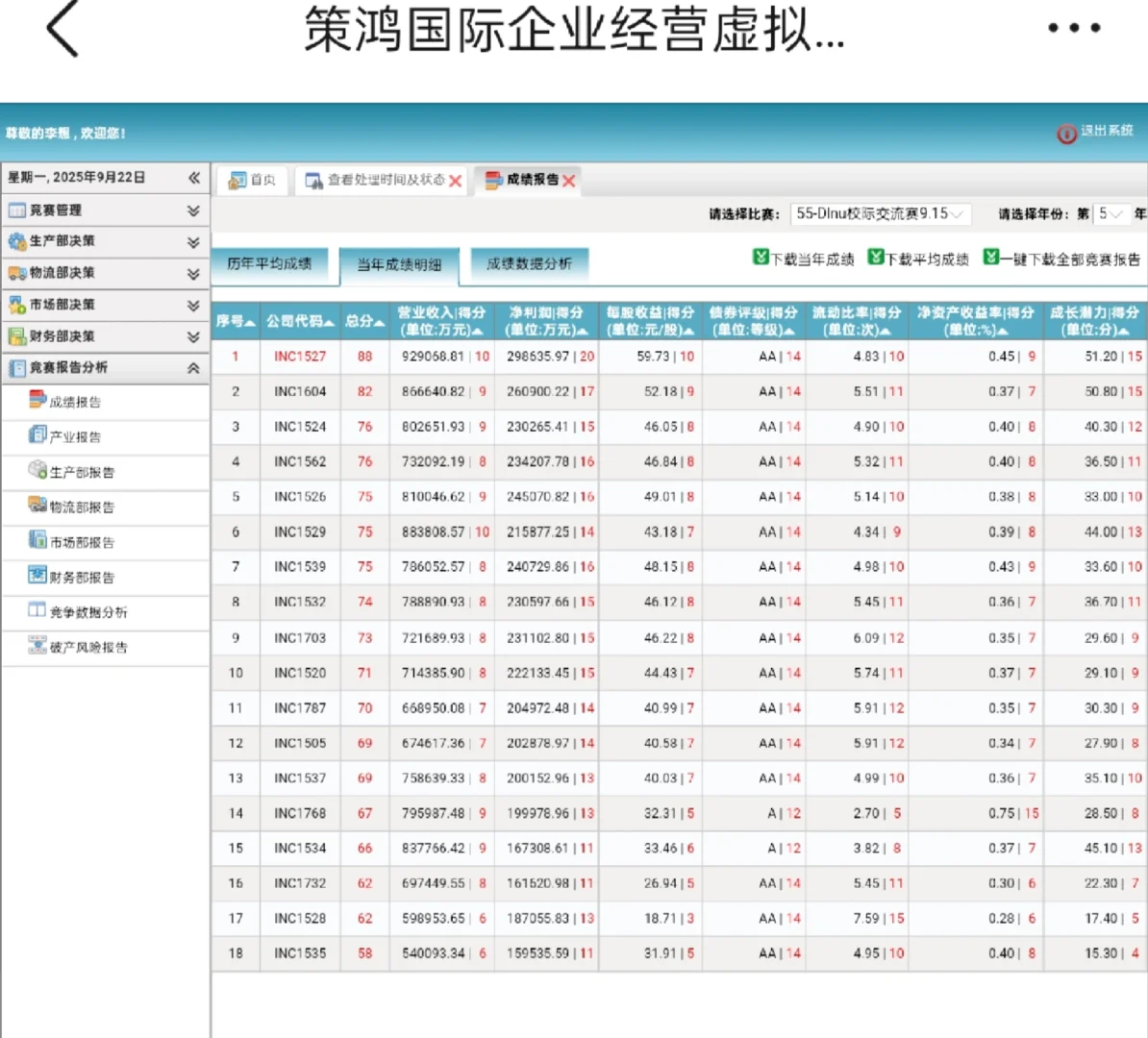Click 下载平均成绩 text link
The image size is (1148, 1038).
point(927,259)
